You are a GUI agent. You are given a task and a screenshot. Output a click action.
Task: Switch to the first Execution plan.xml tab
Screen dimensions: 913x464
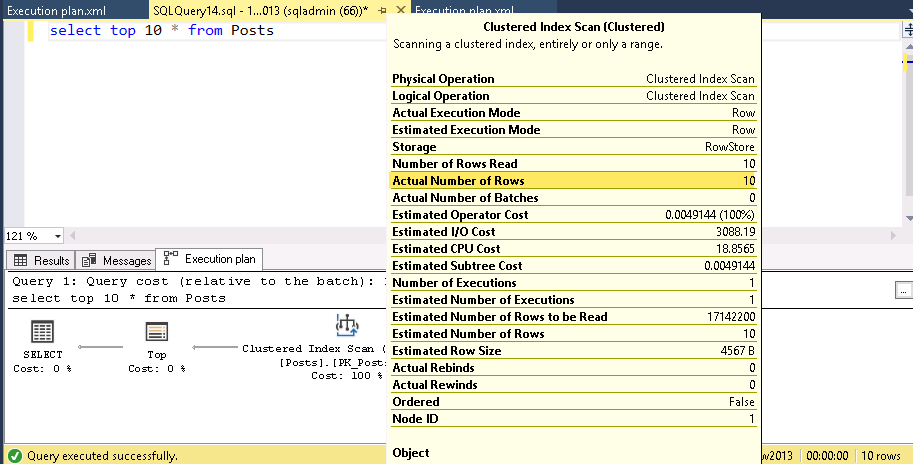[56, 10]
